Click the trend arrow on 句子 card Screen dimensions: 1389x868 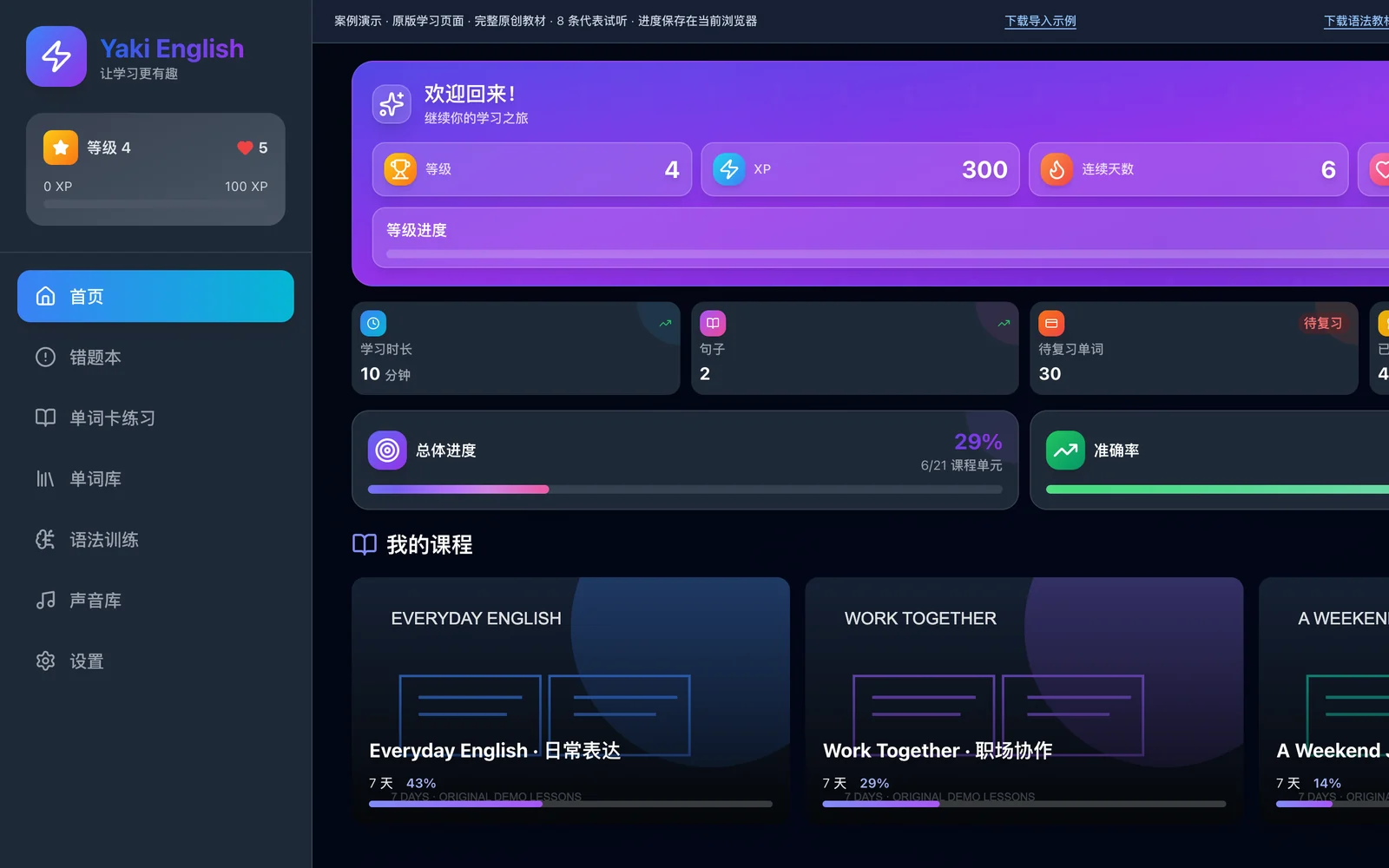coord(1004,323)
